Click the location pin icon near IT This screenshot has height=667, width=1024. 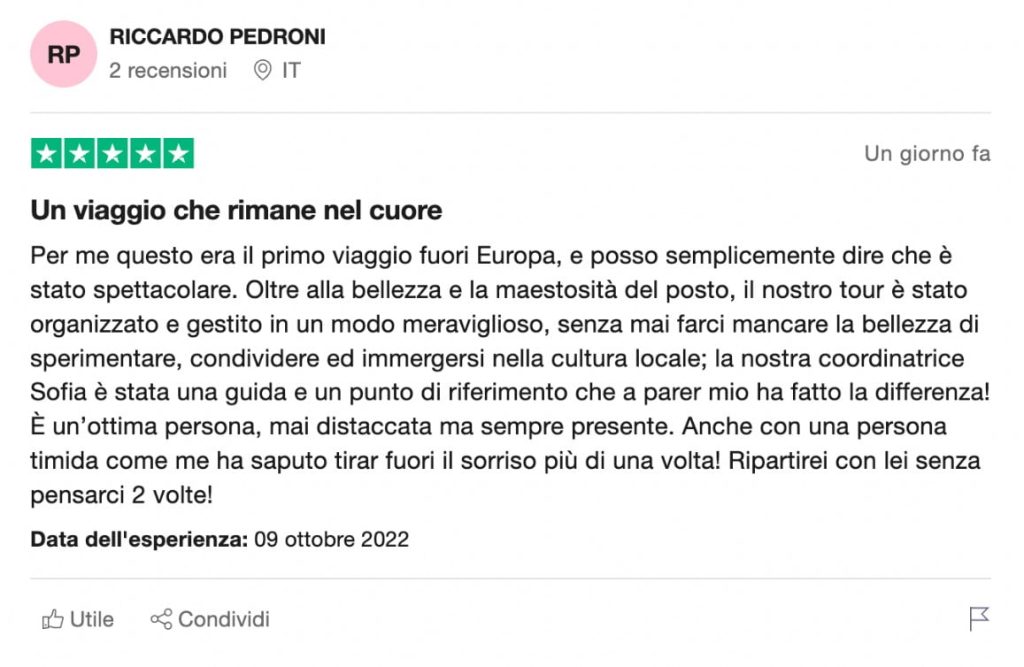pos(263,71)
